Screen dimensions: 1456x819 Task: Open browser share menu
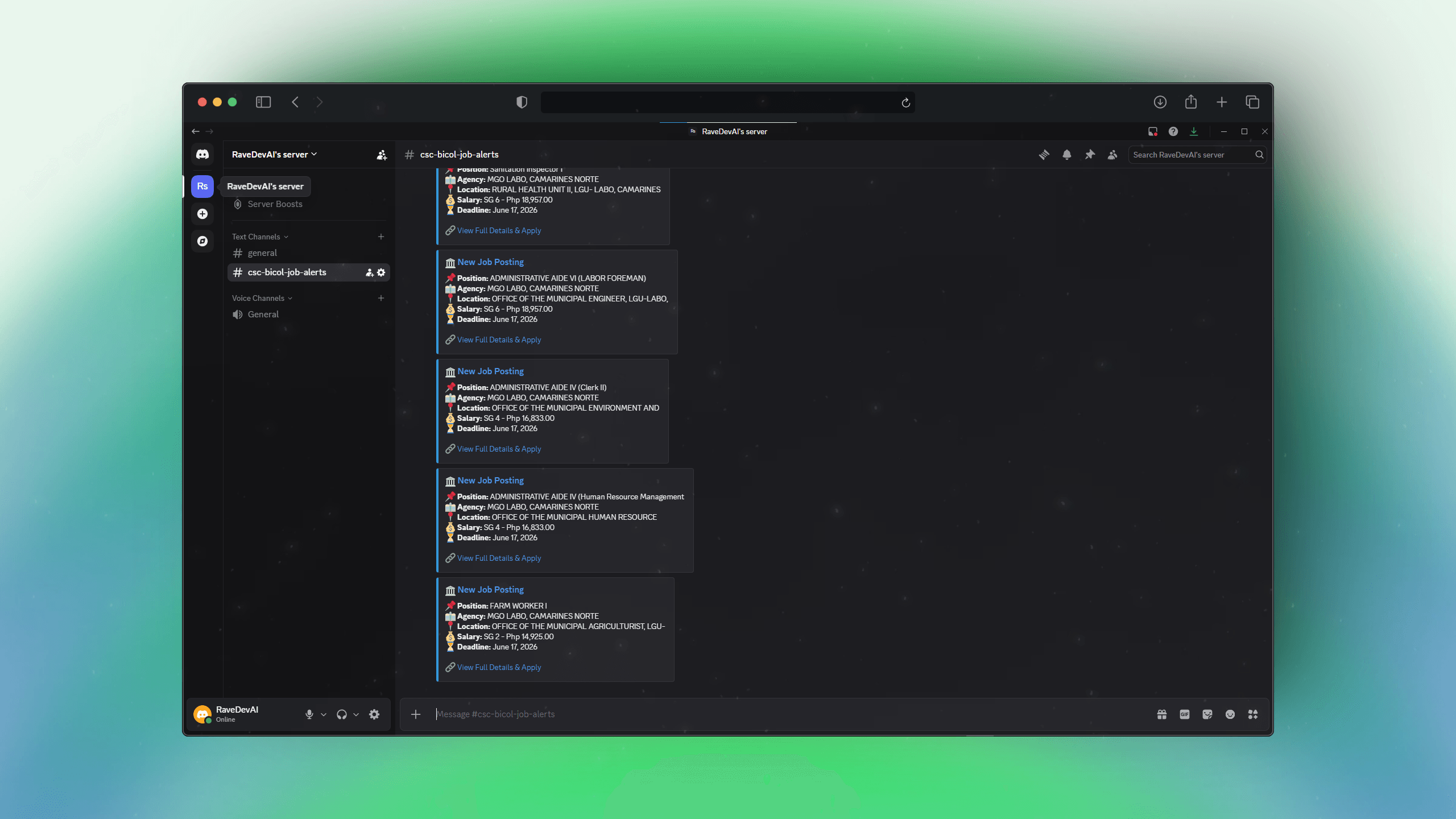(1191, 102)
